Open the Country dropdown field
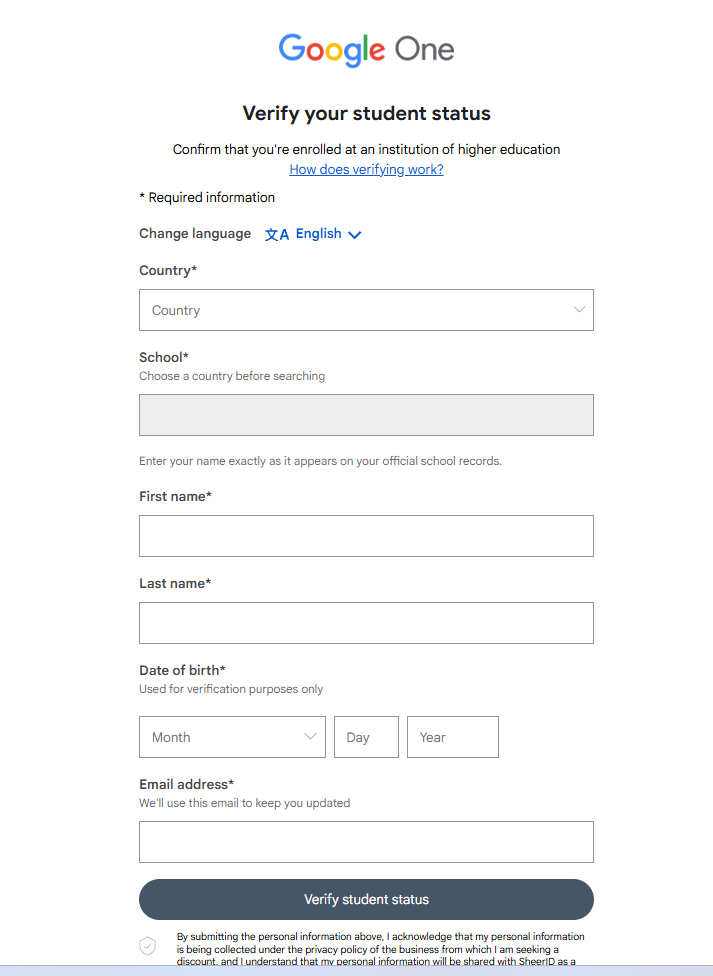713x976 pixels. pos(366,310)
